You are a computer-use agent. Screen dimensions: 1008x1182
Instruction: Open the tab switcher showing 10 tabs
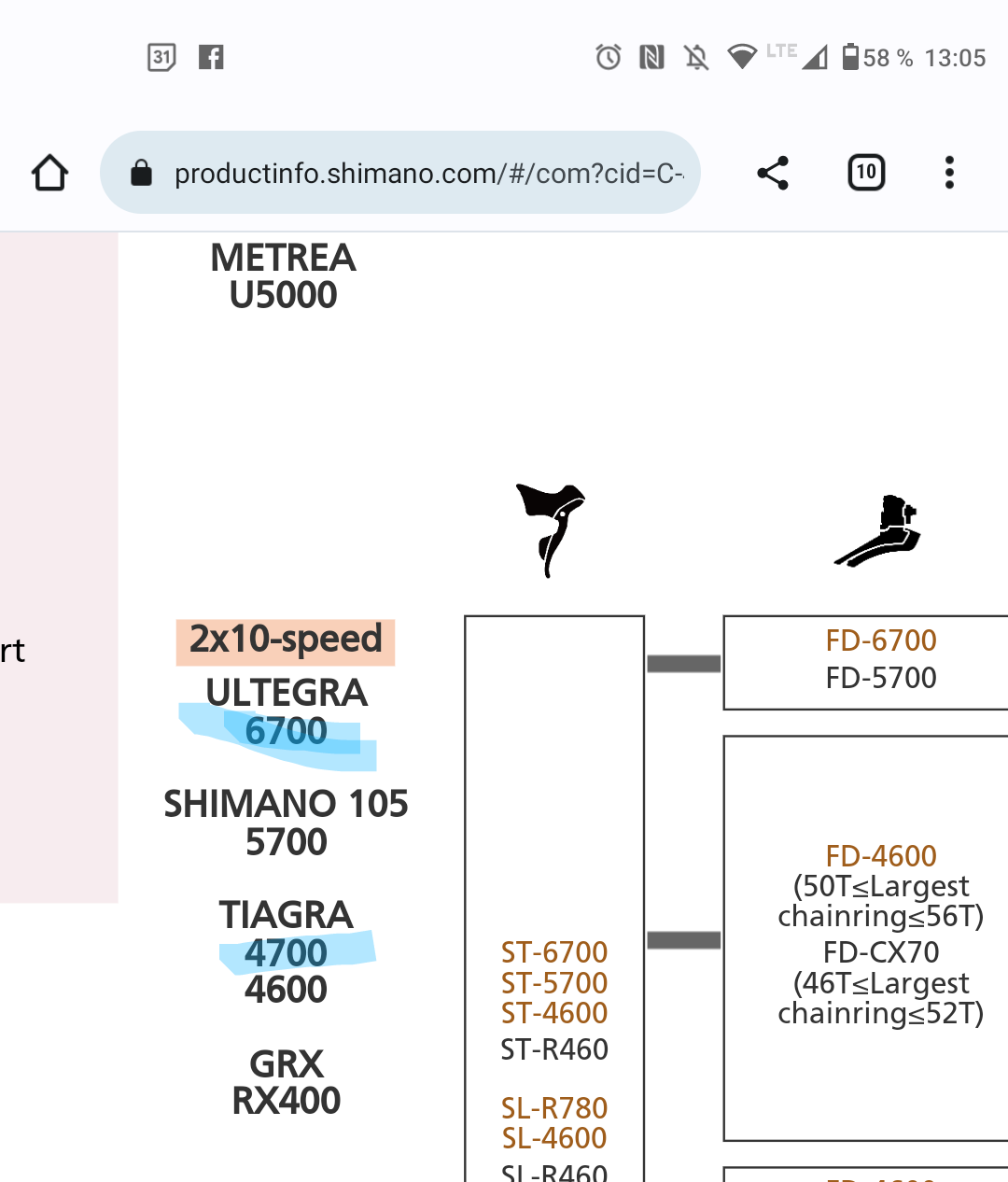click(x=866, y=173)
